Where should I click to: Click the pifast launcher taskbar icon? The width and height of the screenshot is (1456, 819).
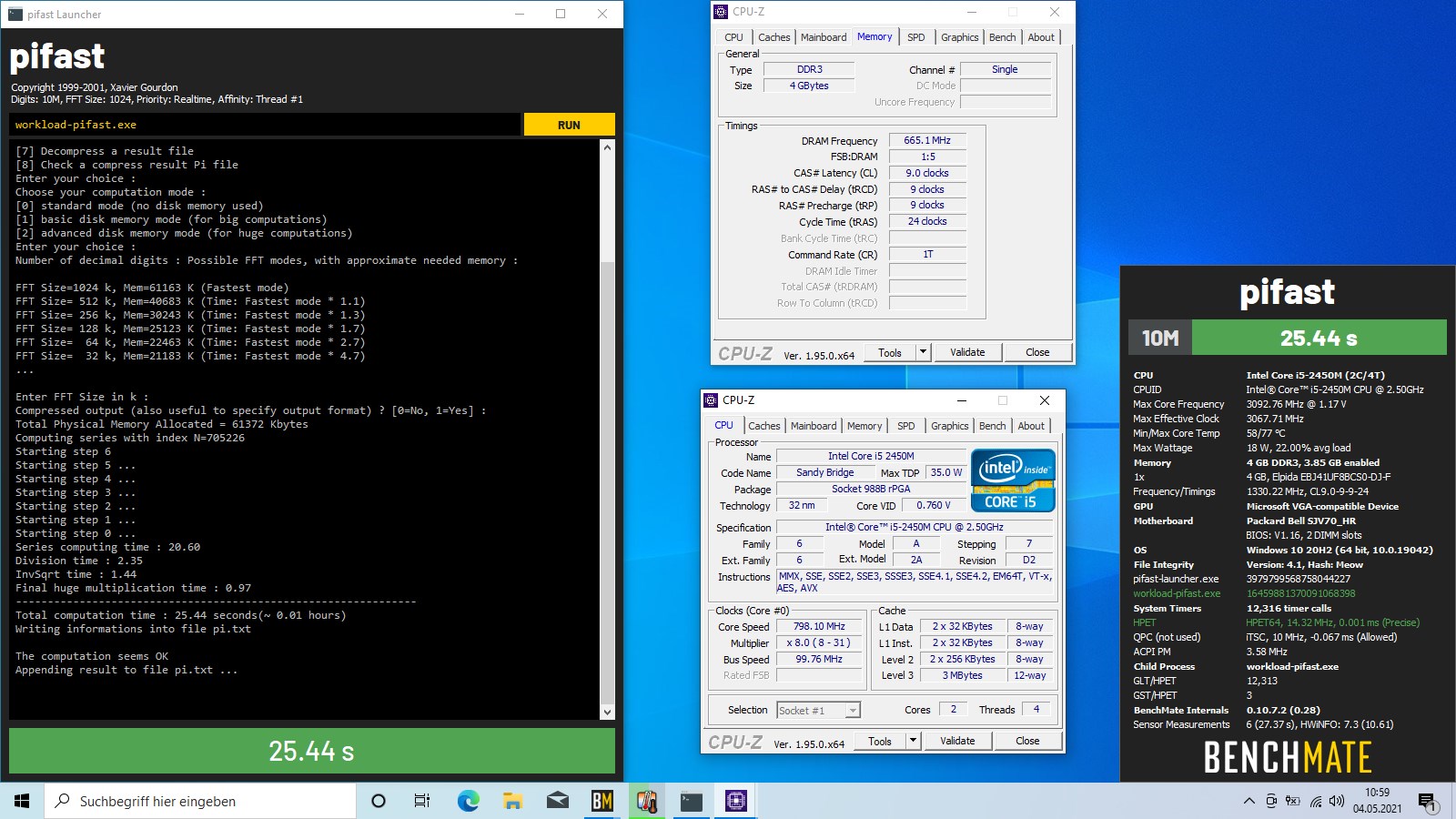click(647, 801)
